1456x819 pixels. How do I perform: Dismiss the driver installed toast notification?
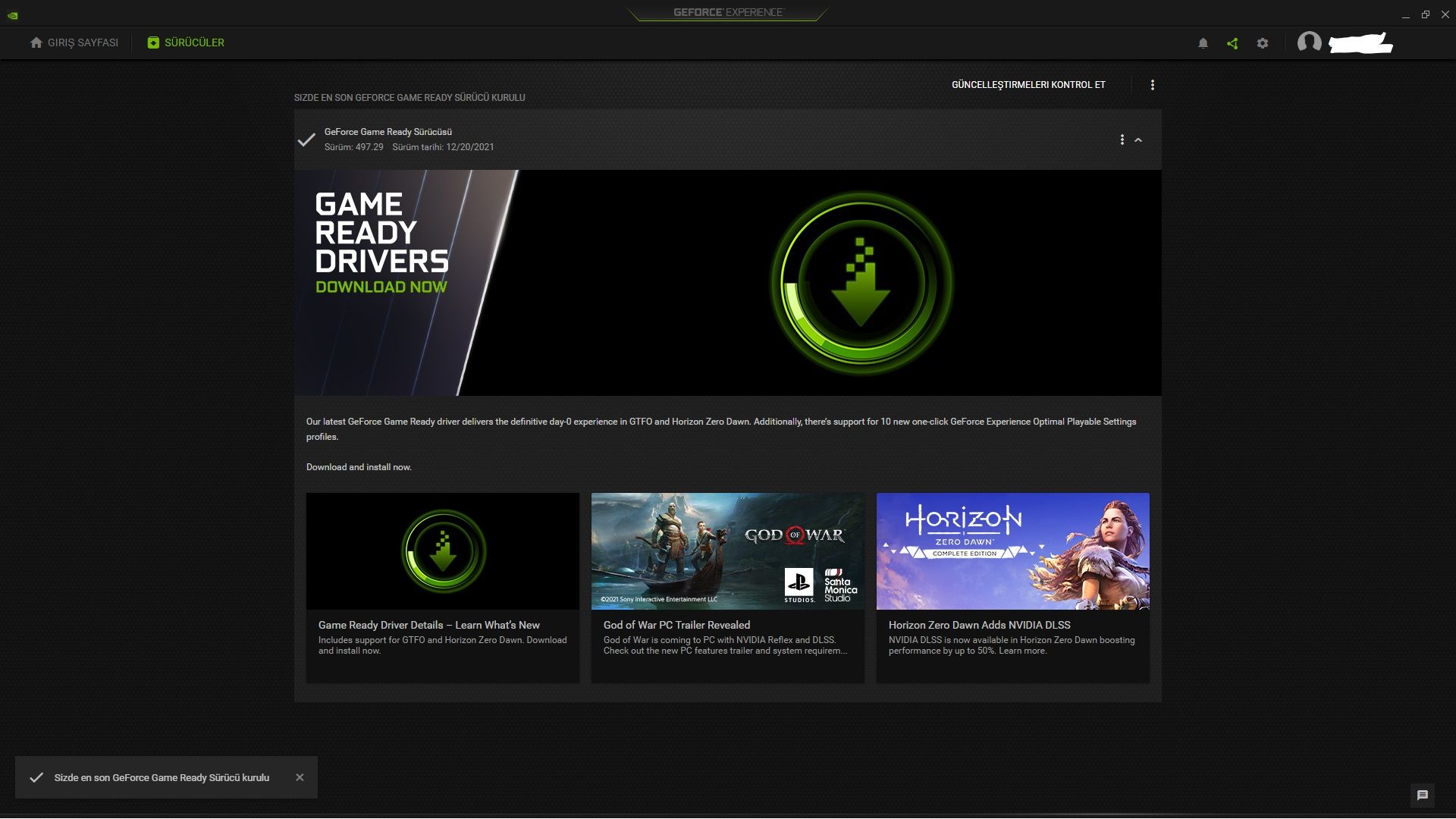(300, 777)
